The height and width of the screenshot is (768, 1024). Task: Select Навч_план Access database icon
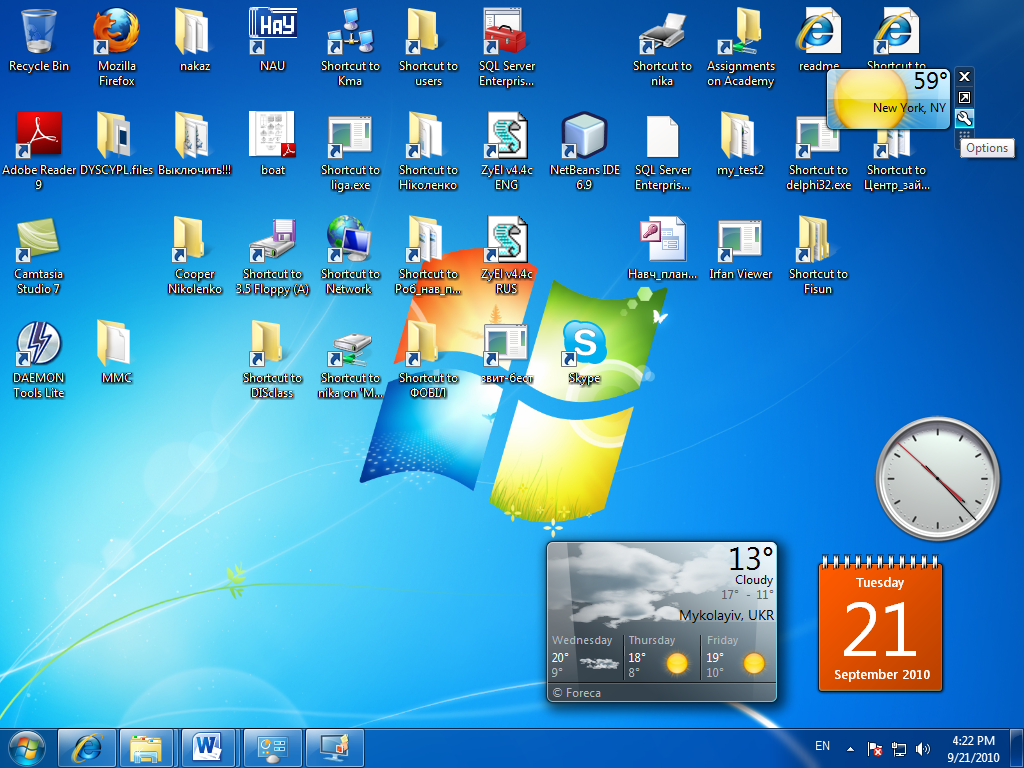point(662,248)
